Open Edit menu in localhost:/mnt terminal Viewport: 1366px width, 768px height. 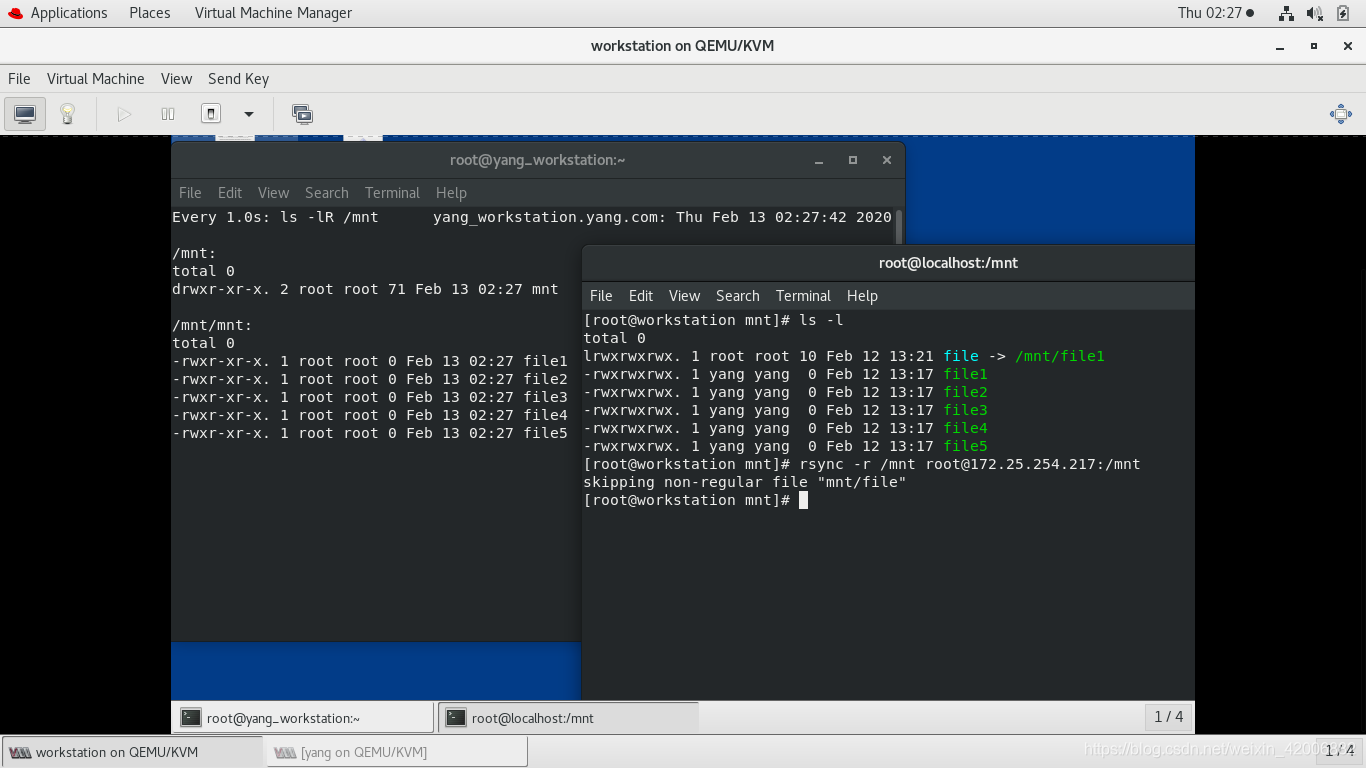[641, 296]
